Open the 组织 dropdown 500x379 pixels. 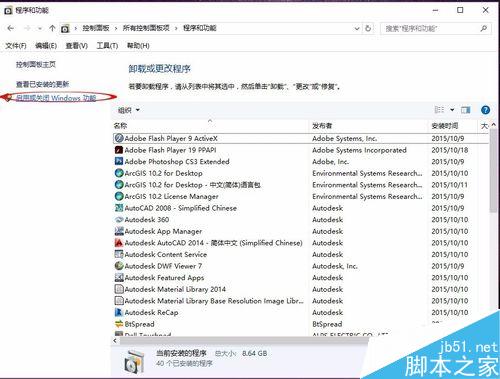[129, 110]
